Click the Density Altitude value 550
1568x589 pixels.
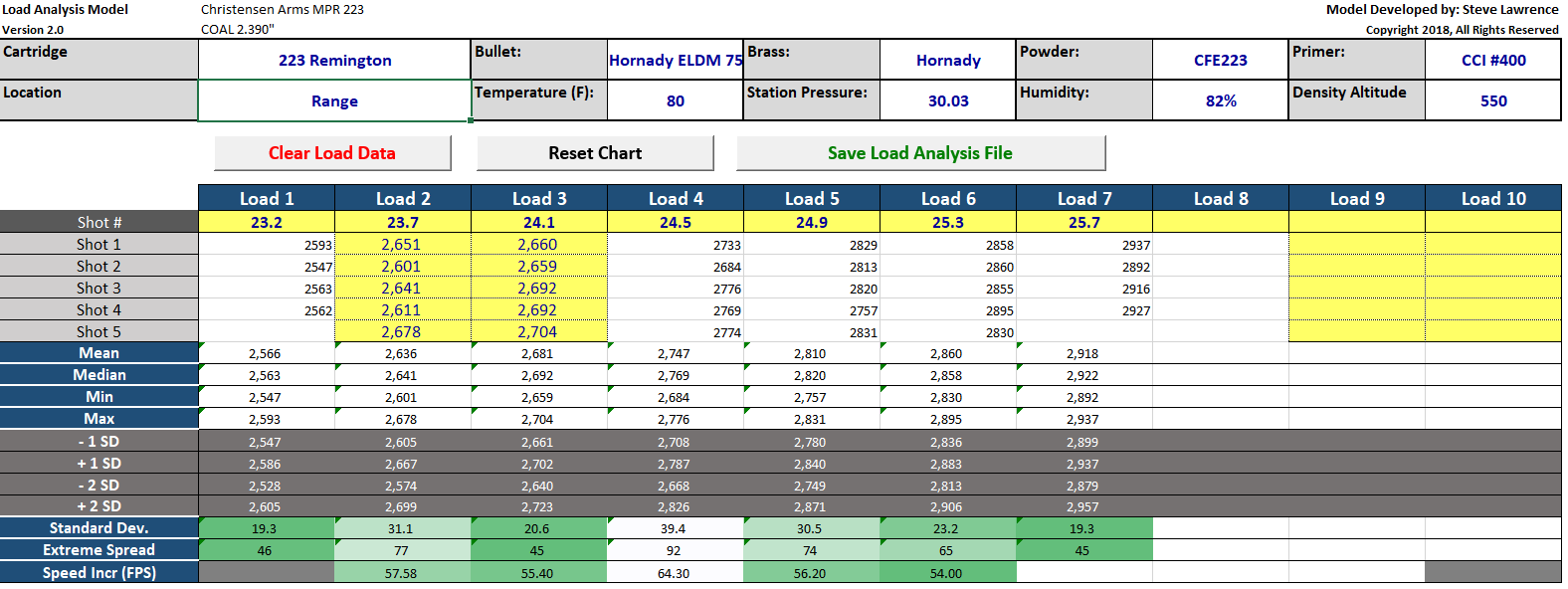1492,100
